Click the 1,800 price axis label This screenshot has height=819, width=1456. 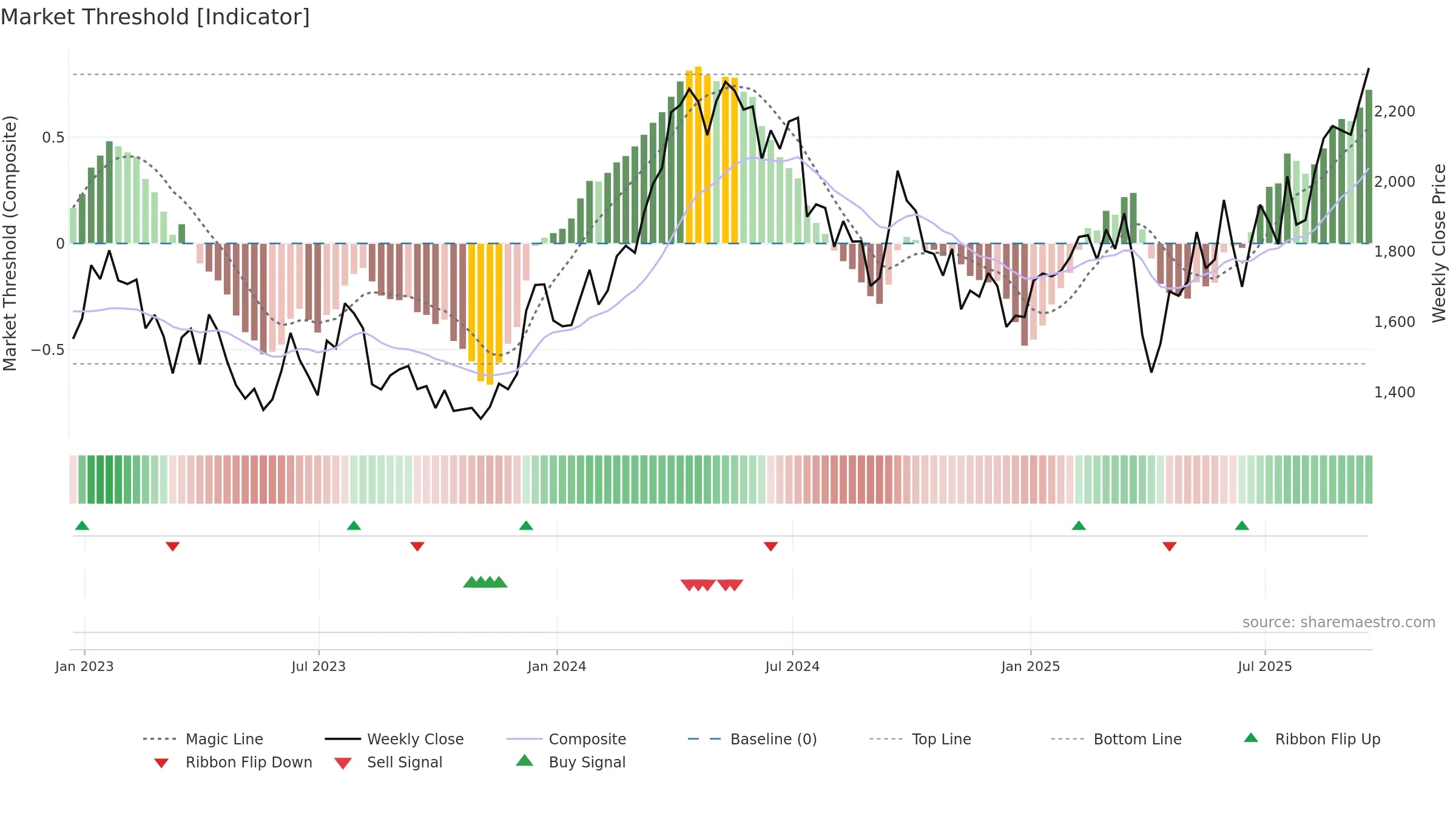click(1395, 252)
